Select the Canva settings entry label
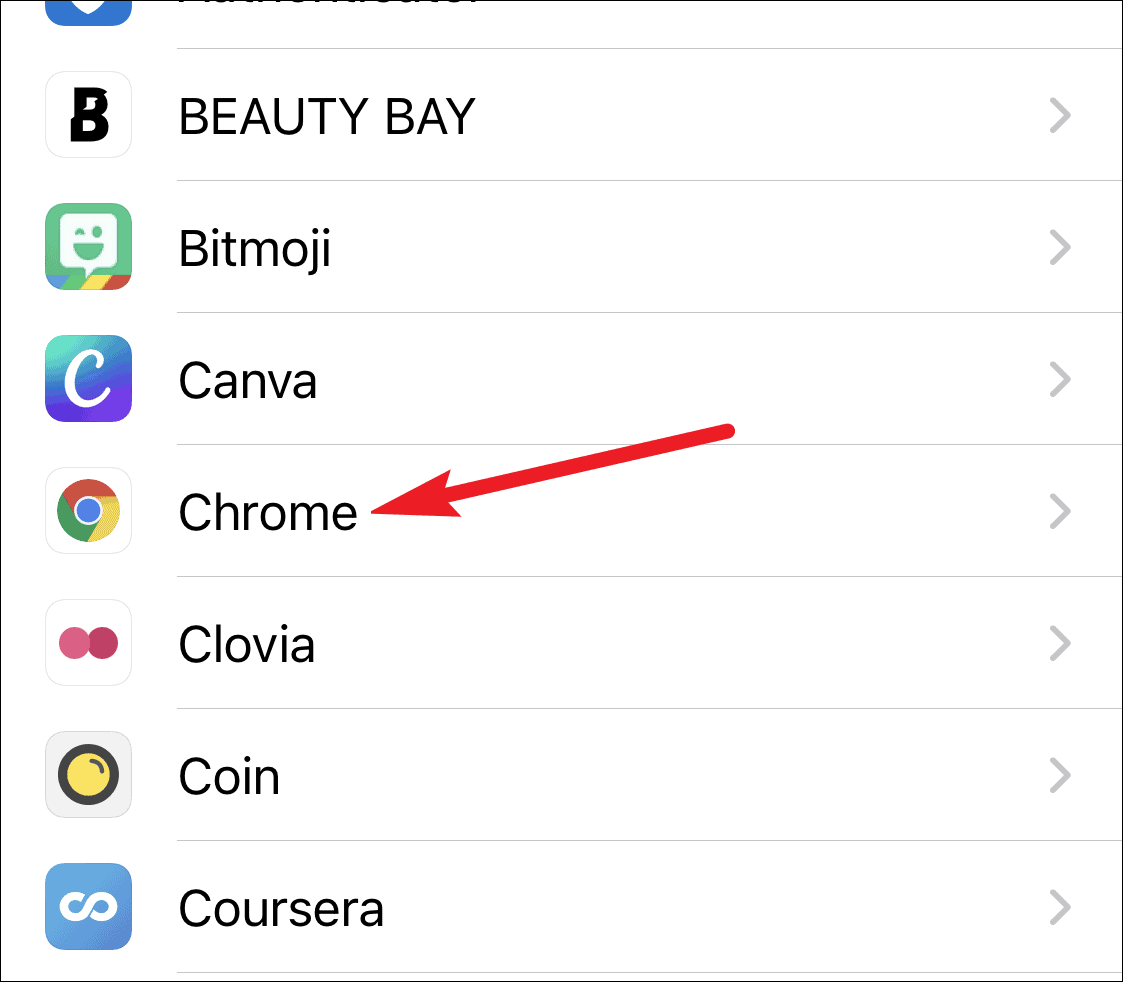The height and width of the screenshot is (982, 1123). (x=248, y=380)
